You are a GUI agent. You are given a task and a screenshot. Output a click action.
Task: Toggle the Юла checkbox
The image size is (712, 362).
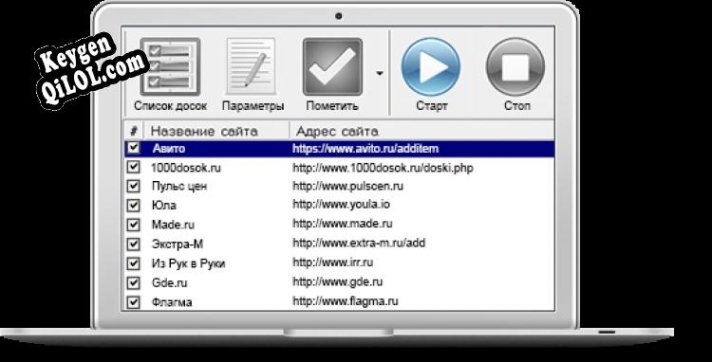(x=133, y=205)
